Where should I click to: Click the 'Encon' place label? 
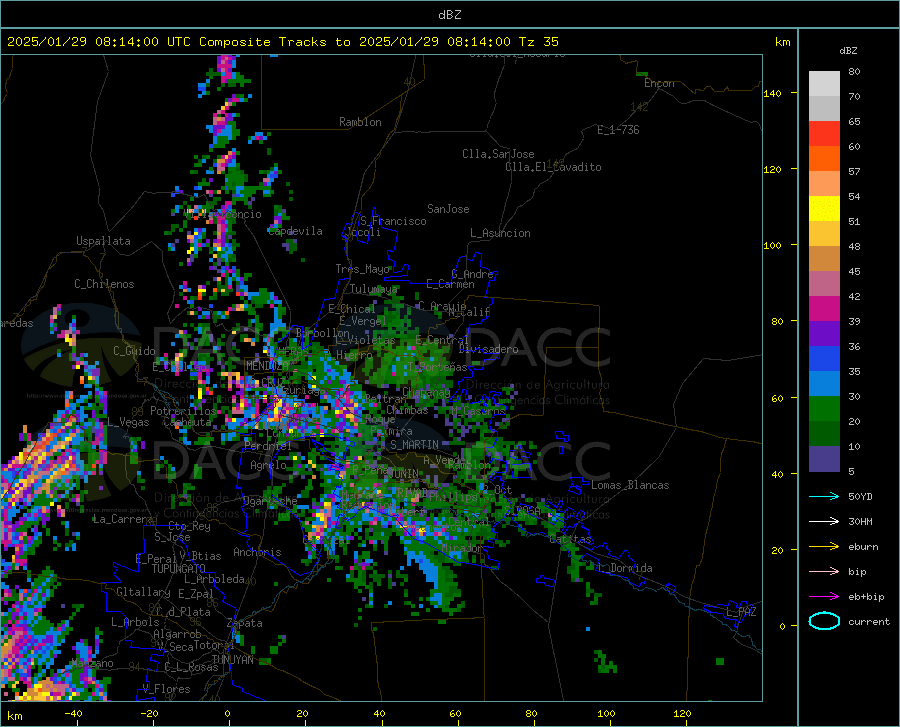659,83
